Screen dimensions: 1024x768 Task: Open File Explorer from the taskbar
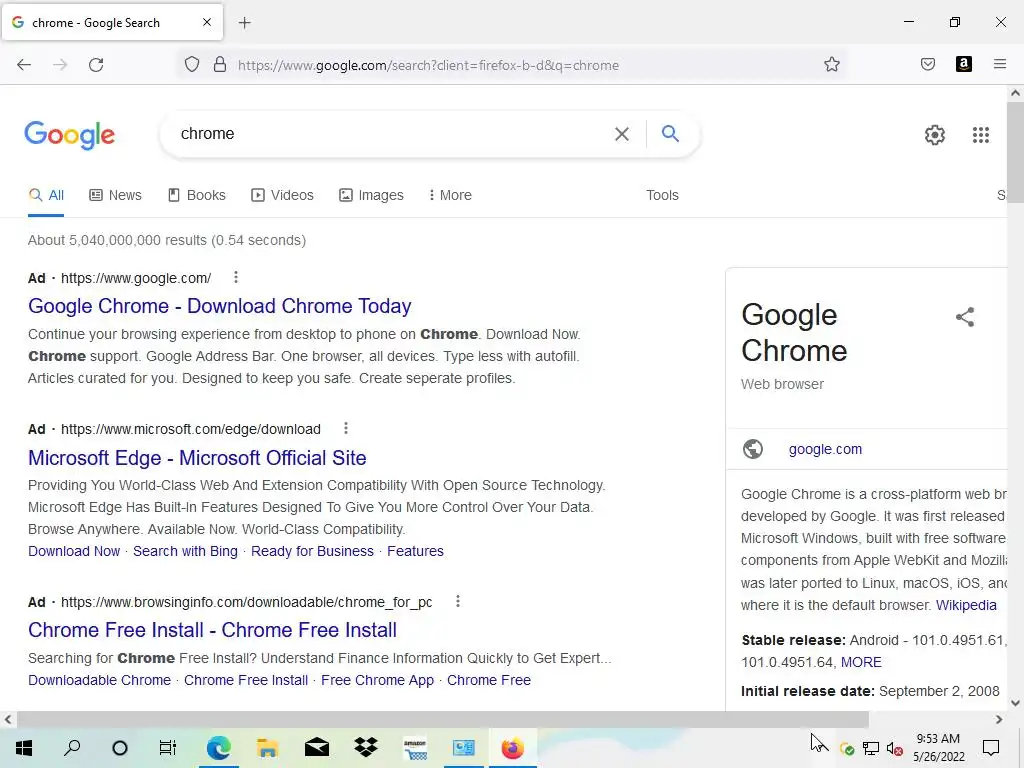(267, 748)
